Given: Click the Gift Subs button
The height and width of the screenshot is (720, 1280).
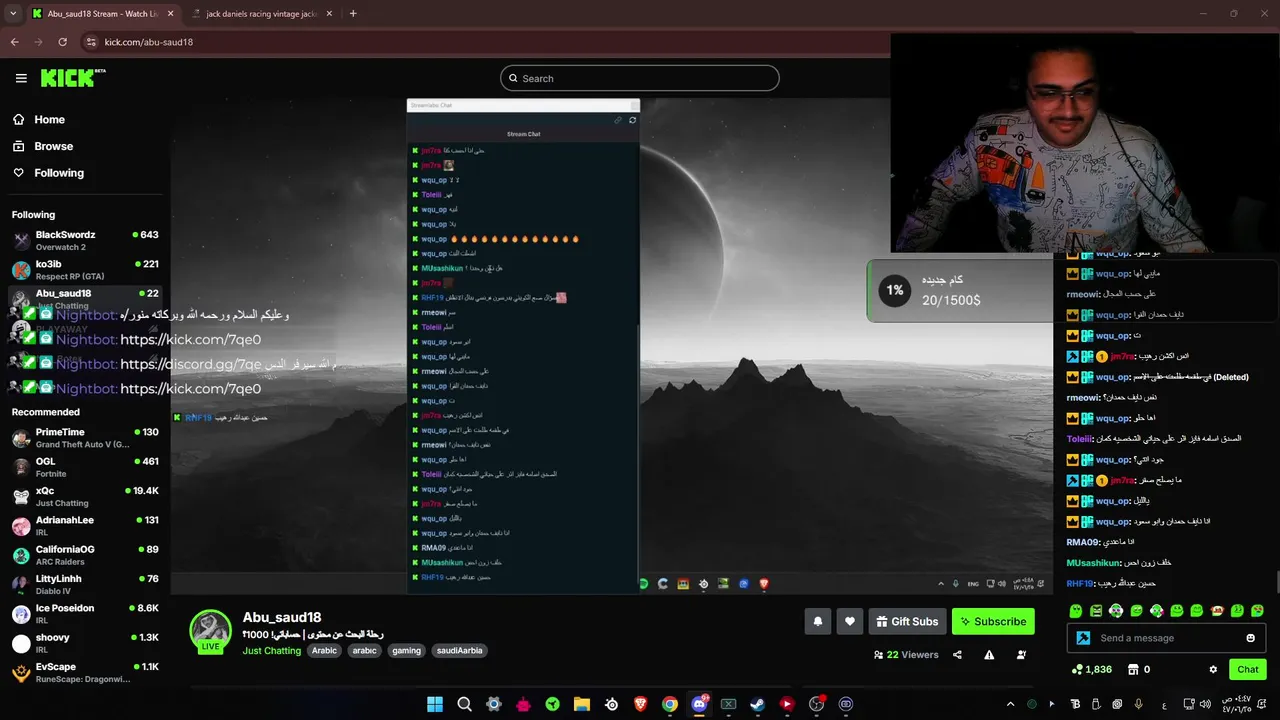Looking at the screenshot, I should click(x=907, y=621).
